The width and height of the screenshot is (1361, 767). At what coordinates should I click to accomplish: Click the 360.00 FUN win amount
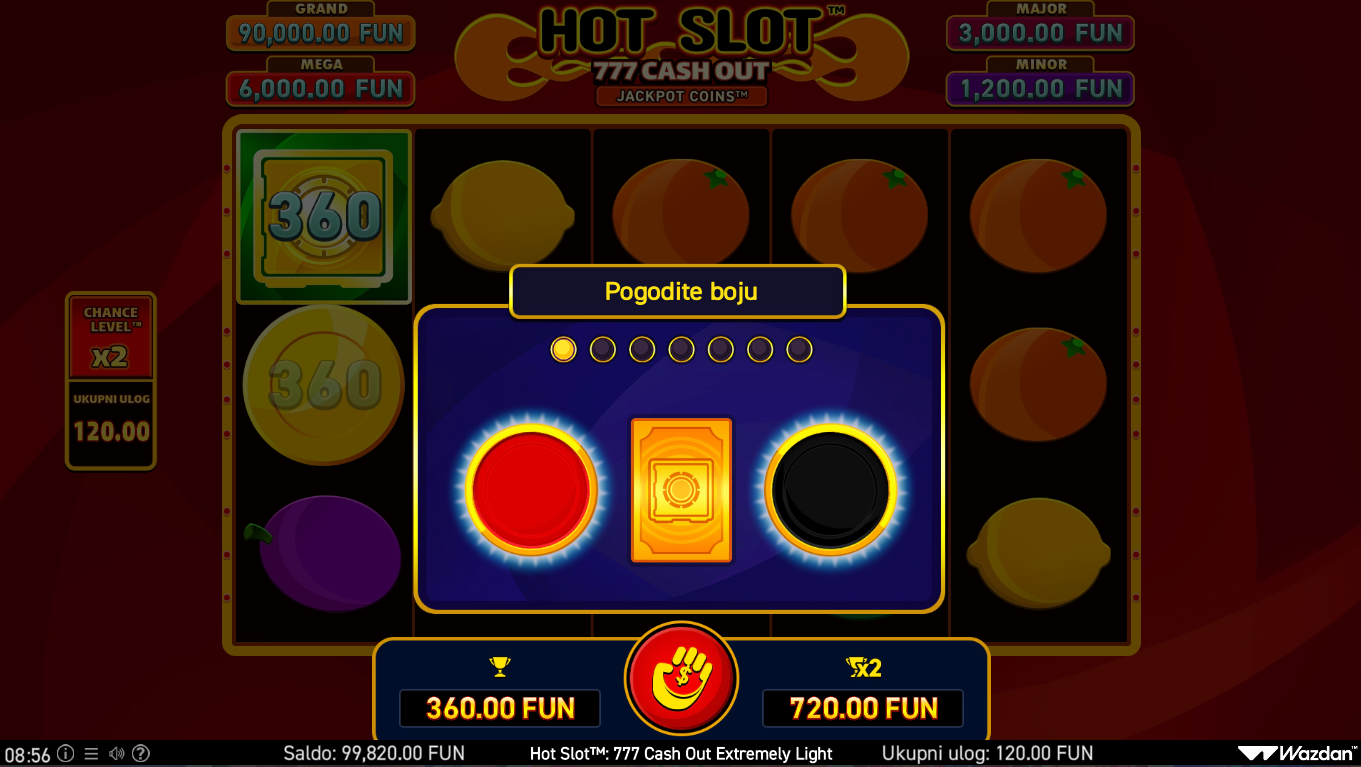coord(500,708)
